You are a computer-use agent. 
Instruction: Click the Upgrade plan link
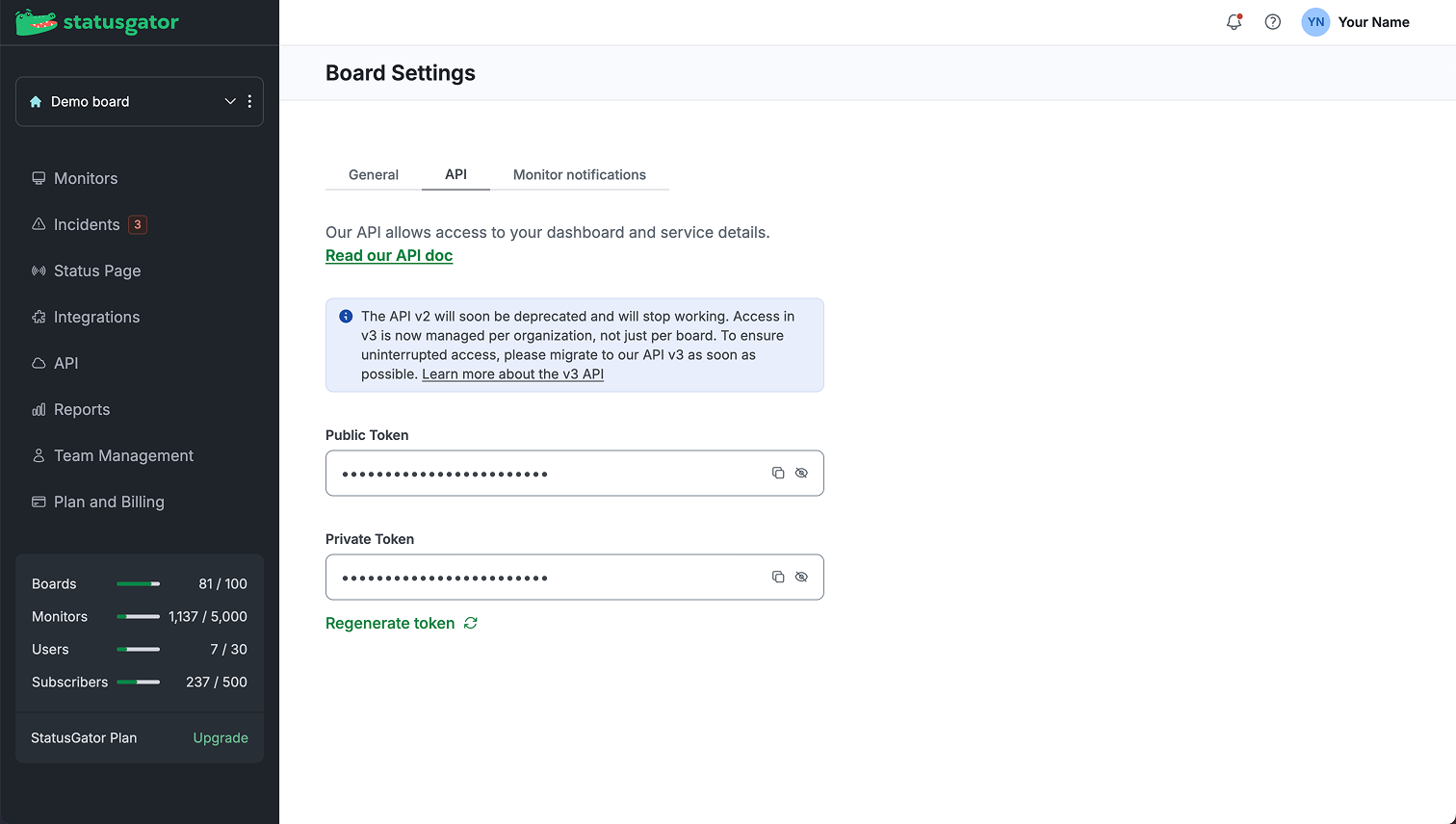tap(221, 737)
